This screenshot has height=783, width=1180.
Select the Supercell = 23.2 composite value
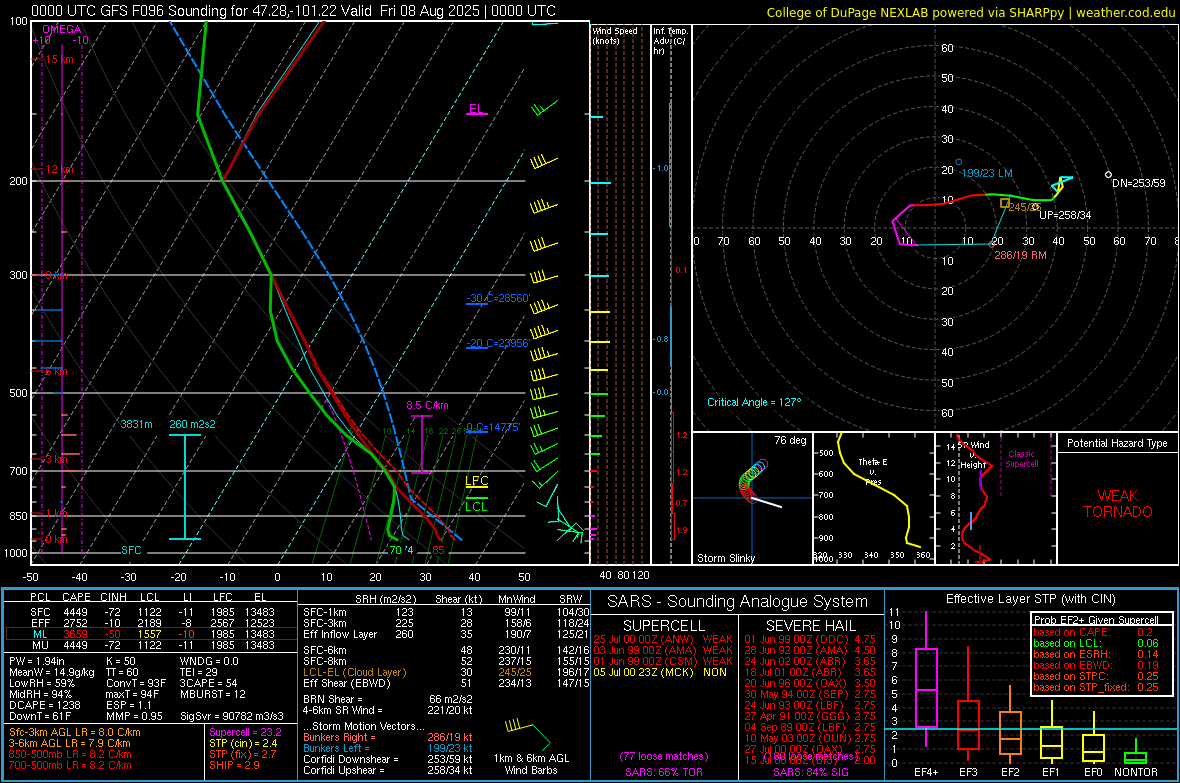pos(245,733)
